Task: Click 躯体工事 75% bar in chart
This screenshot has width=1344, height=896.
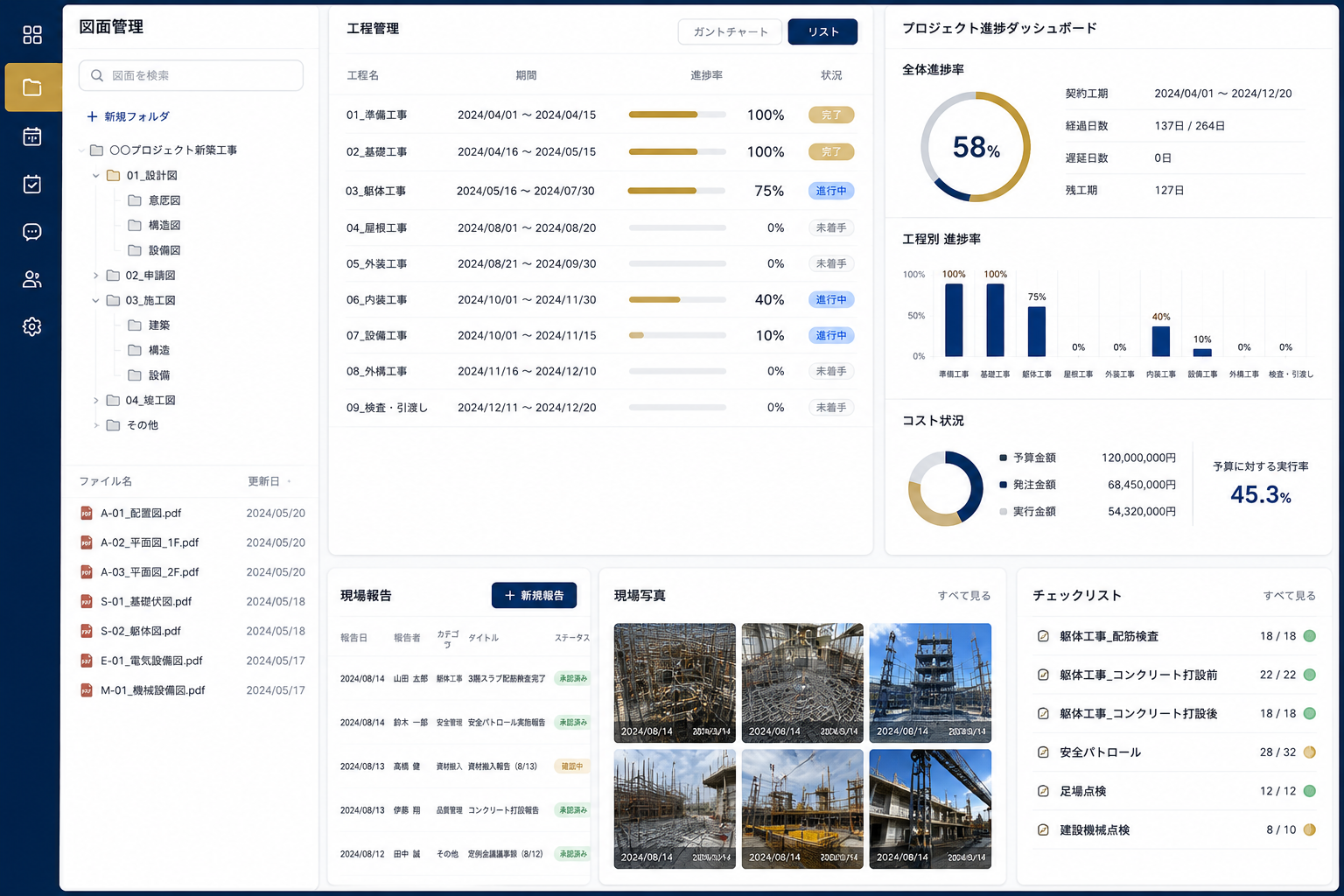Action: (x=1037, y=332)
